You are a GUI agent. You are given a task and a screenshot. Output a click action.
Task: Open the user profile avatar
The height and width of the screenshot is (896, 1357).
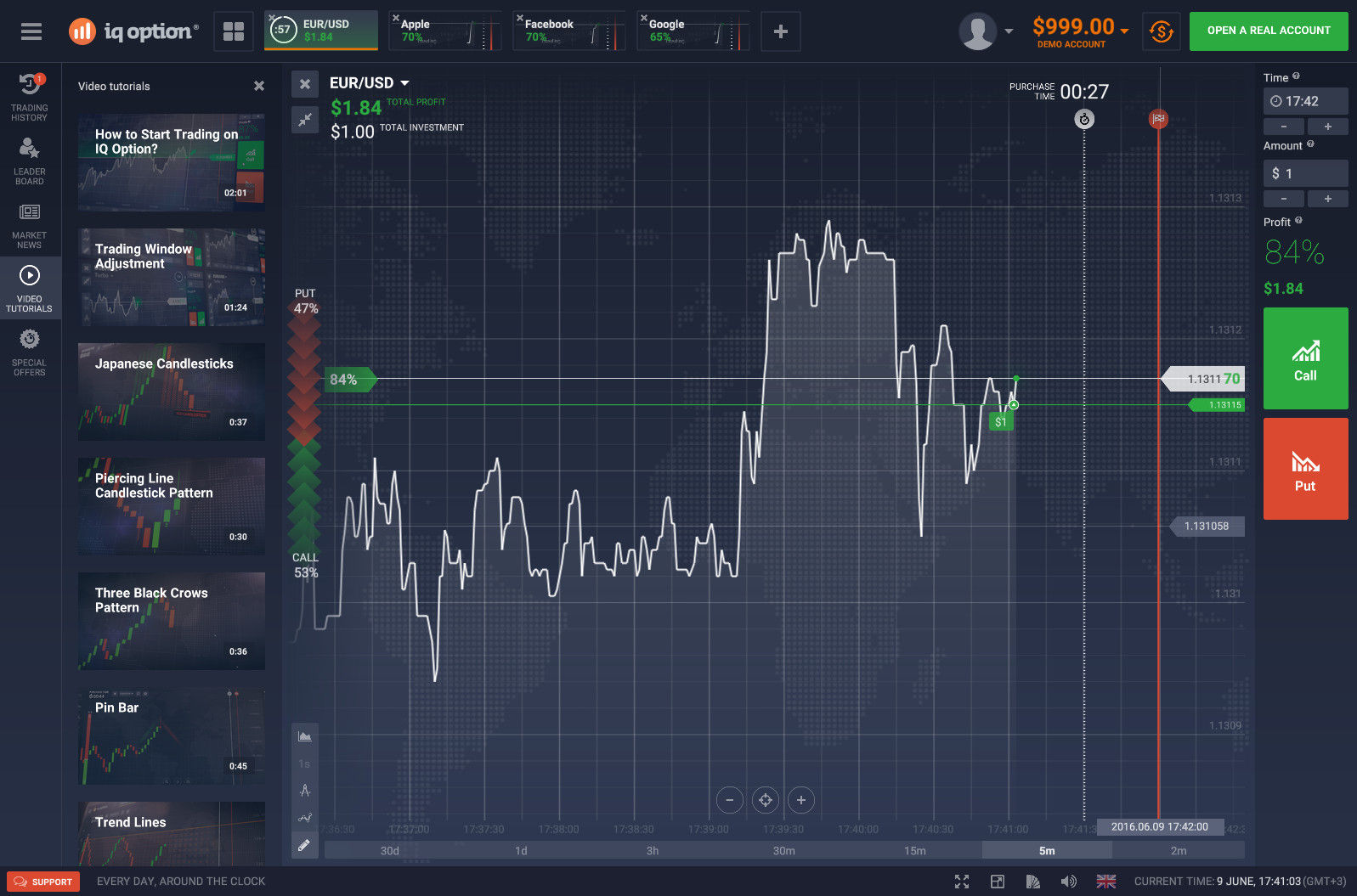[977, 31]
